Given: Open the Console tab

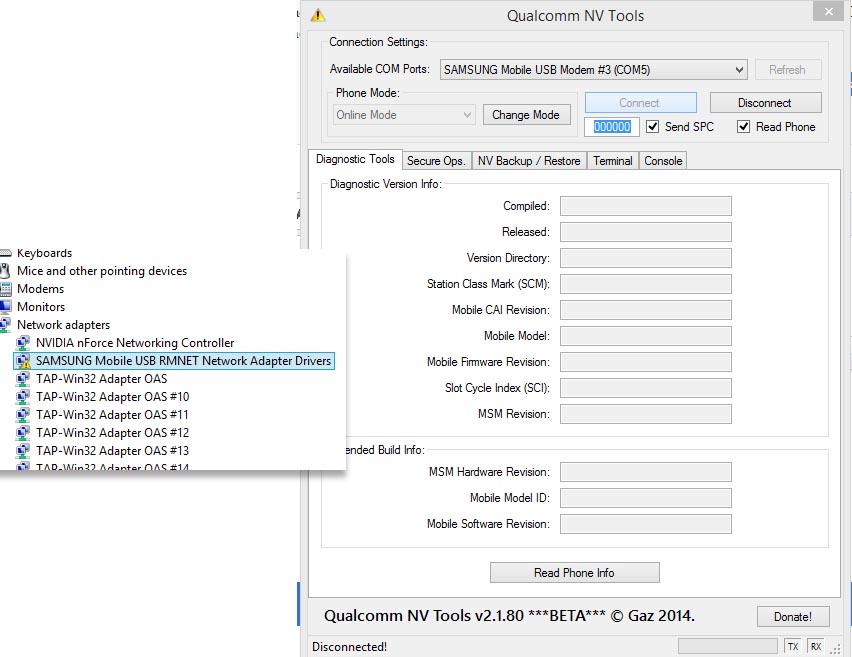Looking at the screenshot, I should pos(663,161).
